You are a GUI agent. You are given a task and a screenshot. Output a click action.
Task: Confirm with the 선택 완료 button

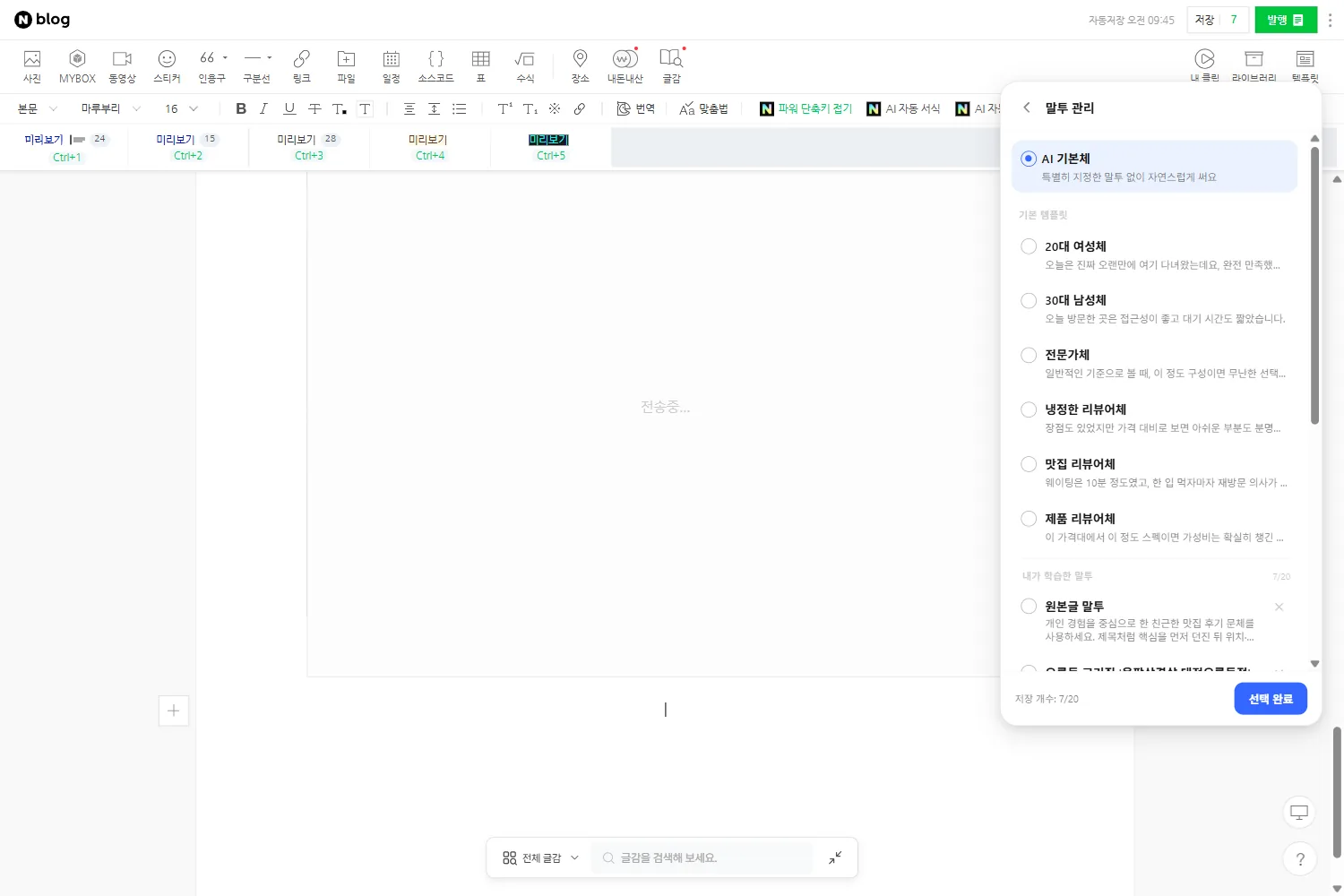(x=1271, y=699)
